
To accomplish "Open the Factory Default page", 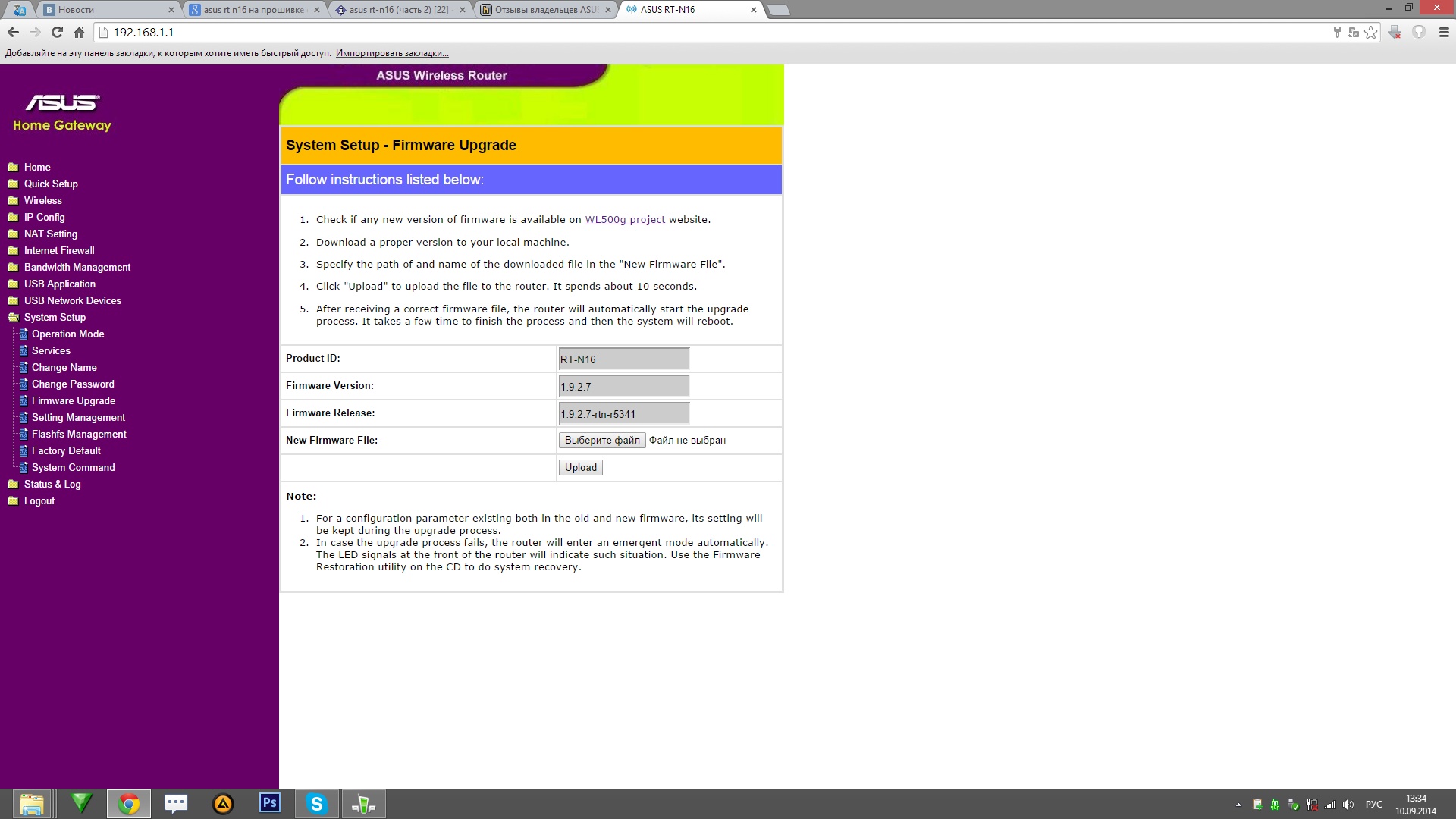I will (66, 450).
